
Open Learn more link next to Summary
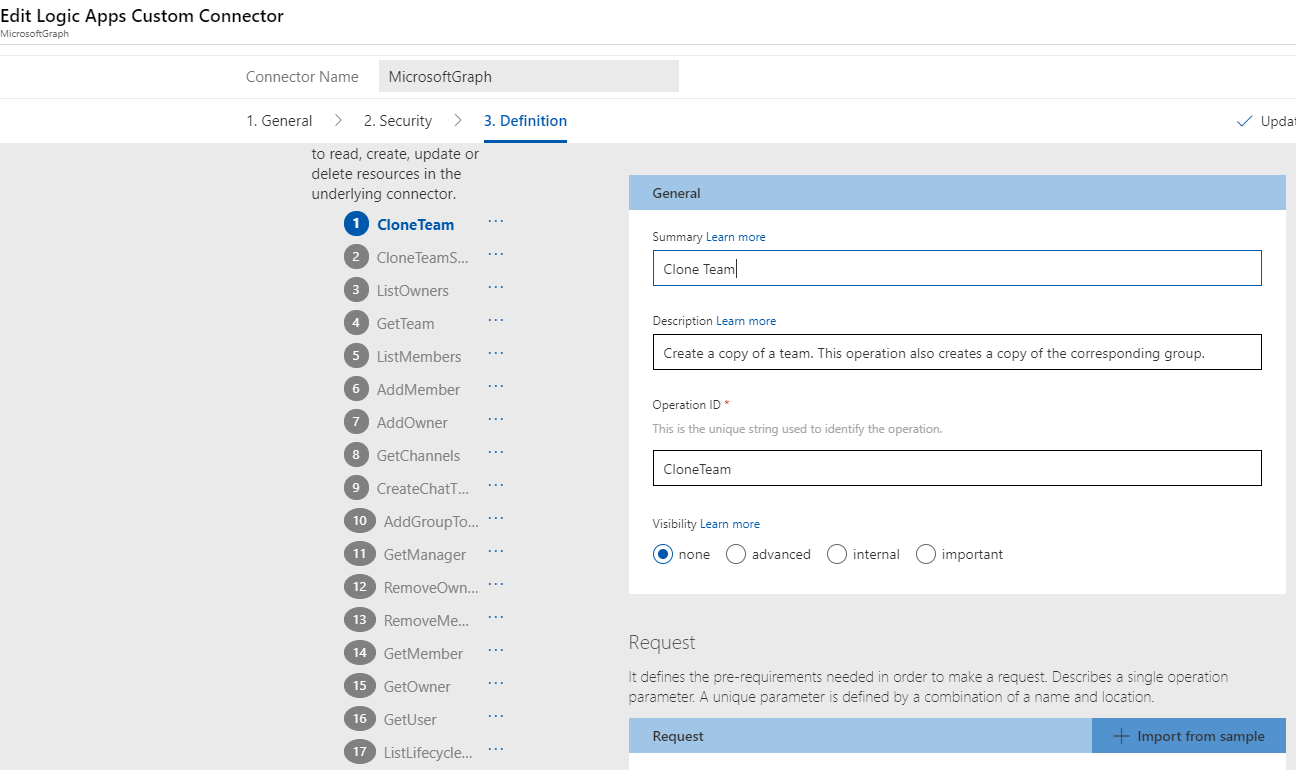pos(736,237)
